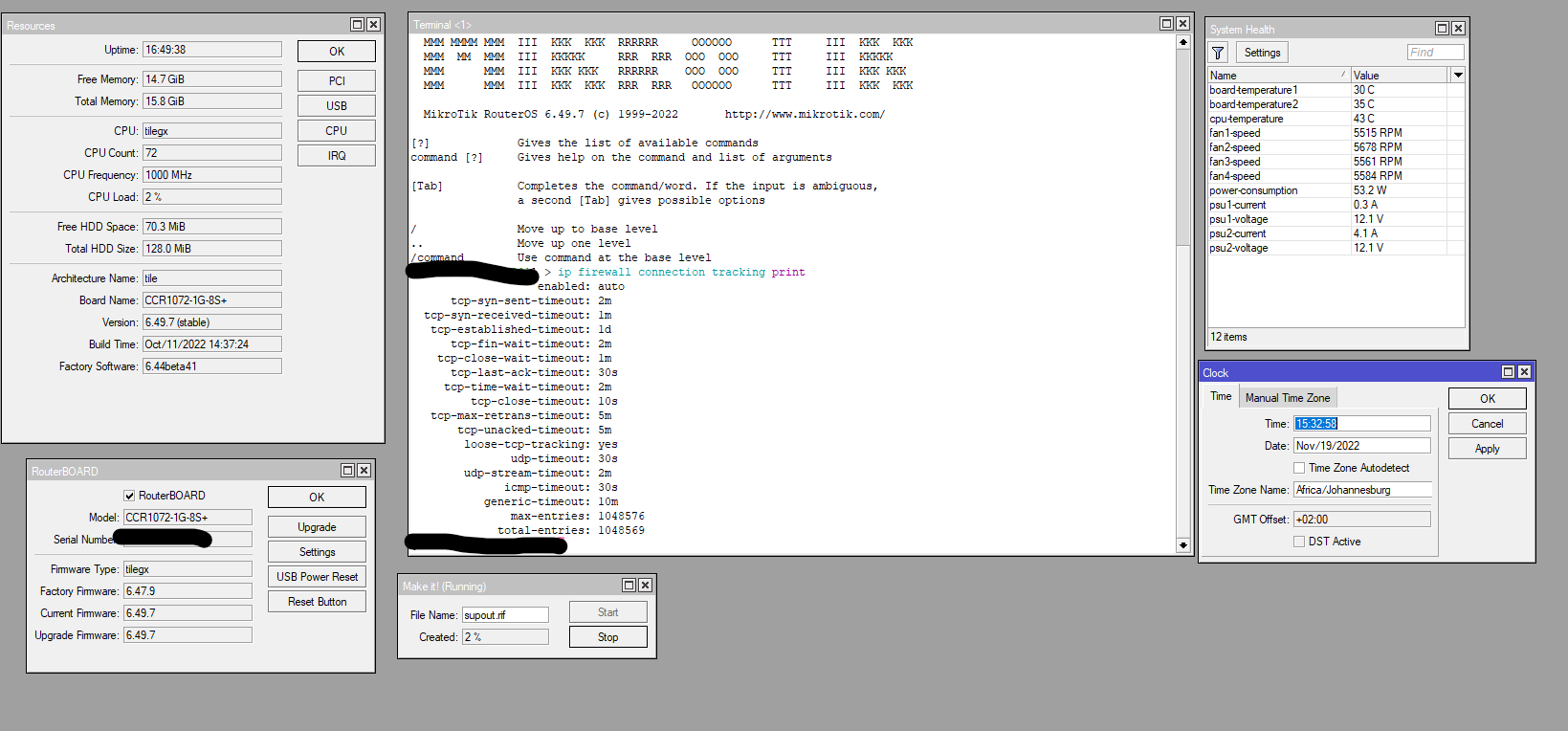Open CPU details button in Resources
1568x731 pixels.
click(337, 131)
